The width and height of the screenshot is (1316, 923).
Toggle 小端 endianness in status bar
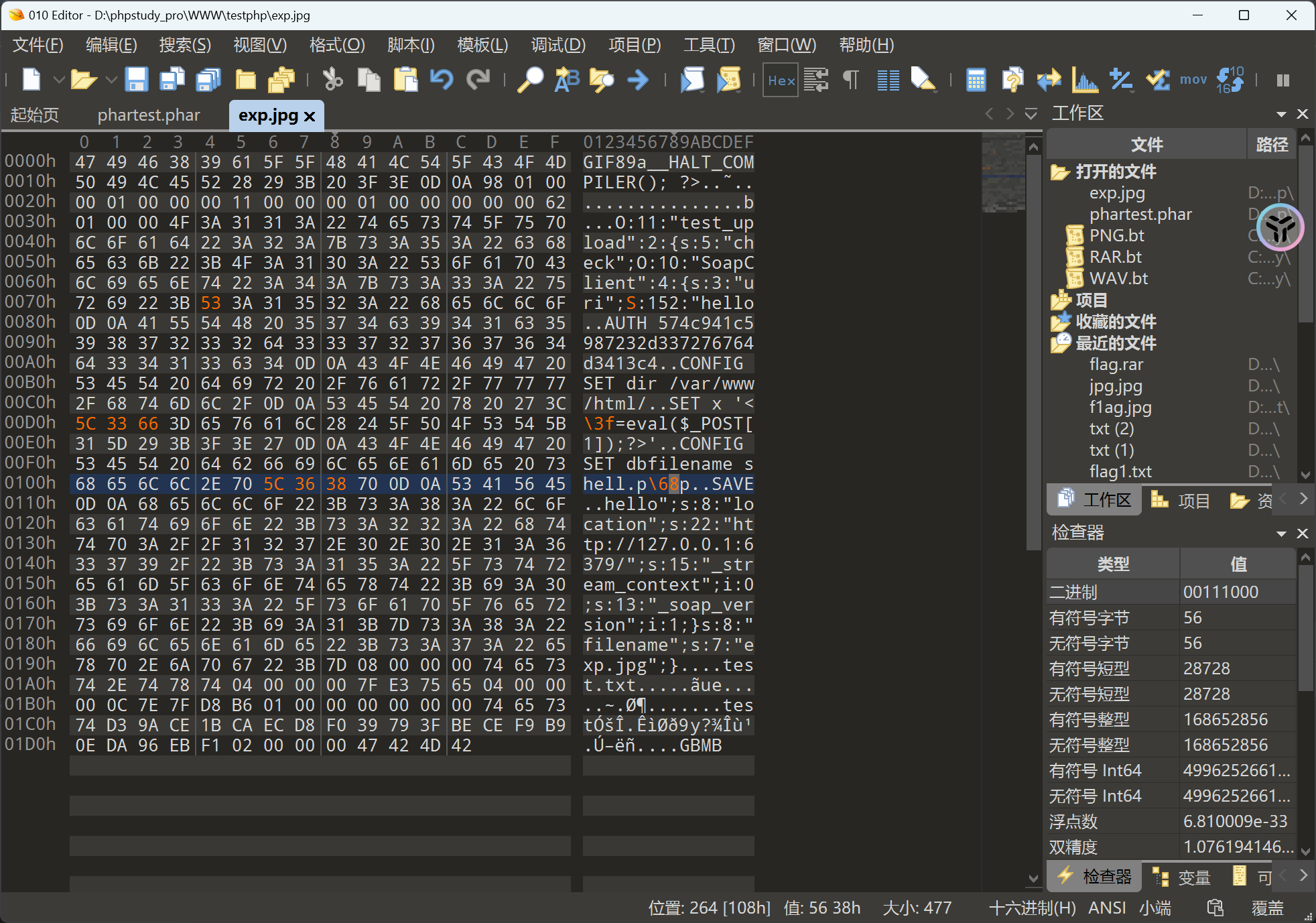pyautogui.click(x=1155, y=908)
